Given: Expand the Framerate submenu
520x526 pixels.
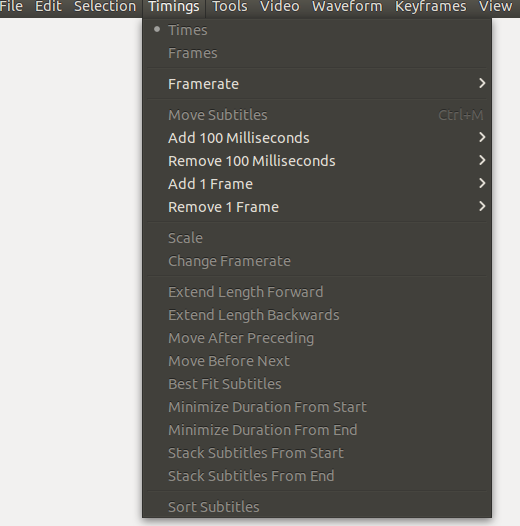Looking at the screenshot, I should [317, 84].
